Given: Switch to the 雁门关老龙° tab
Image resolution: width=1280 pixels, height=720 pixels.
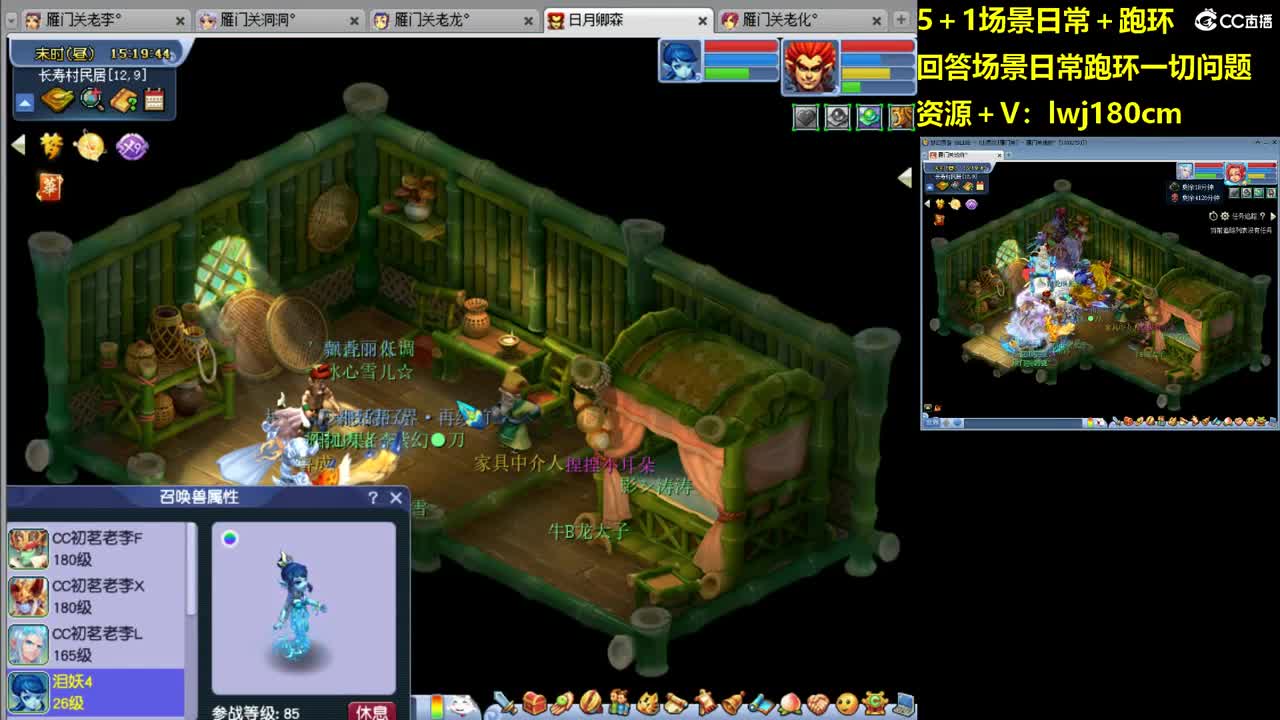Looking at the screenshot, I should coord(454,20).
